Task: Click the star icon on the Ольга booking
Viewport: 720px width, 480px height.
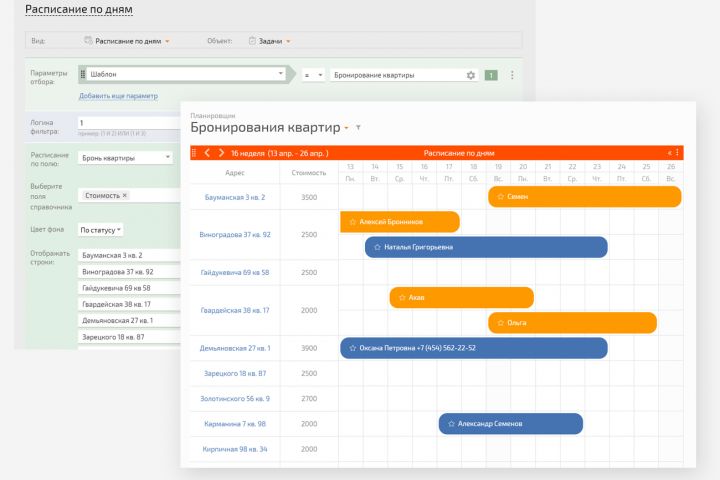Action: tap(501, 323)
